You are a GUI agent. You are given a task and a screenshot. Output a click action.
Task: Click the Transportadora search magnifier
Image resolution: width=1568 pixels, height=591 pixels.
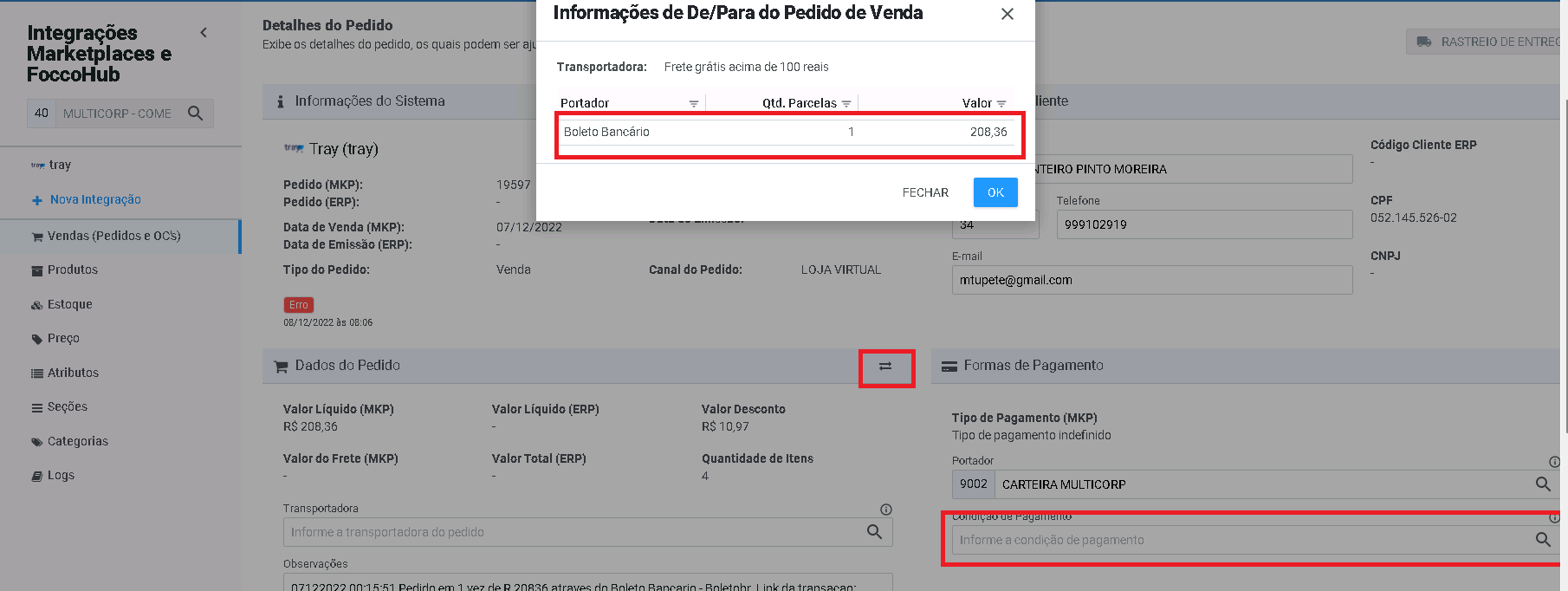coord(875,532)
